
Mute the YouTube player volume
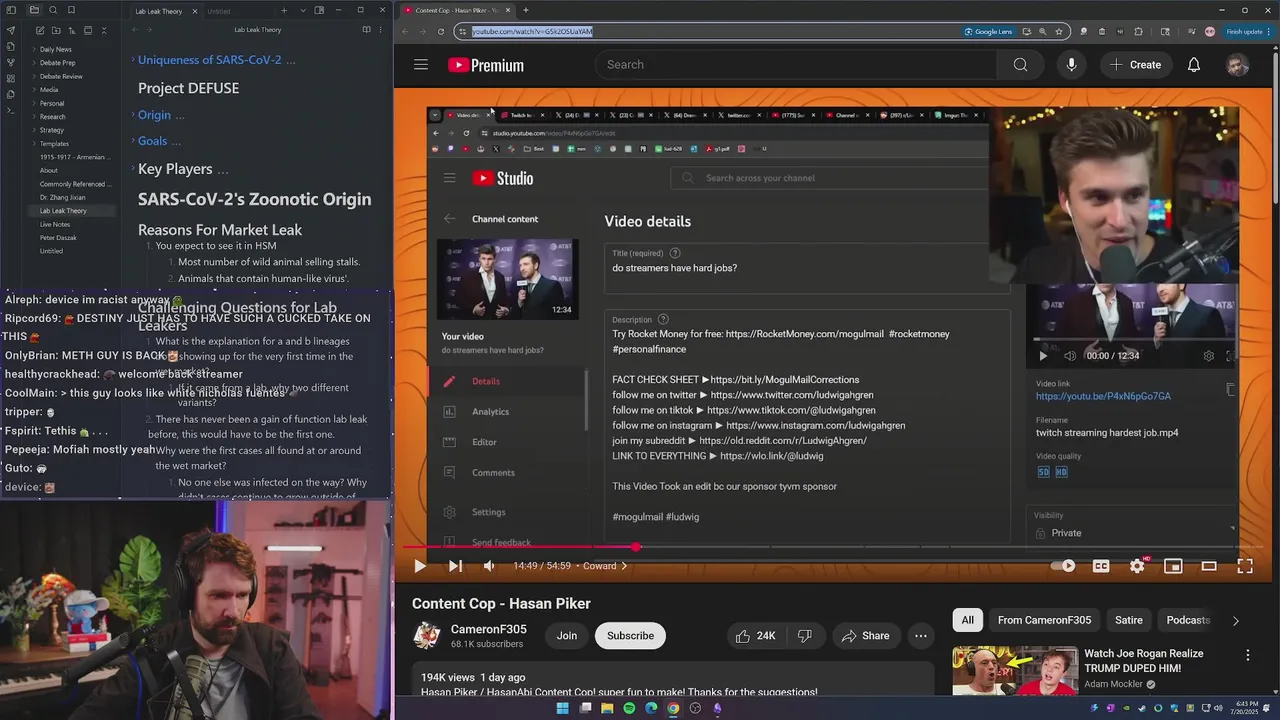pyautogui.click(x=489, y=566)
